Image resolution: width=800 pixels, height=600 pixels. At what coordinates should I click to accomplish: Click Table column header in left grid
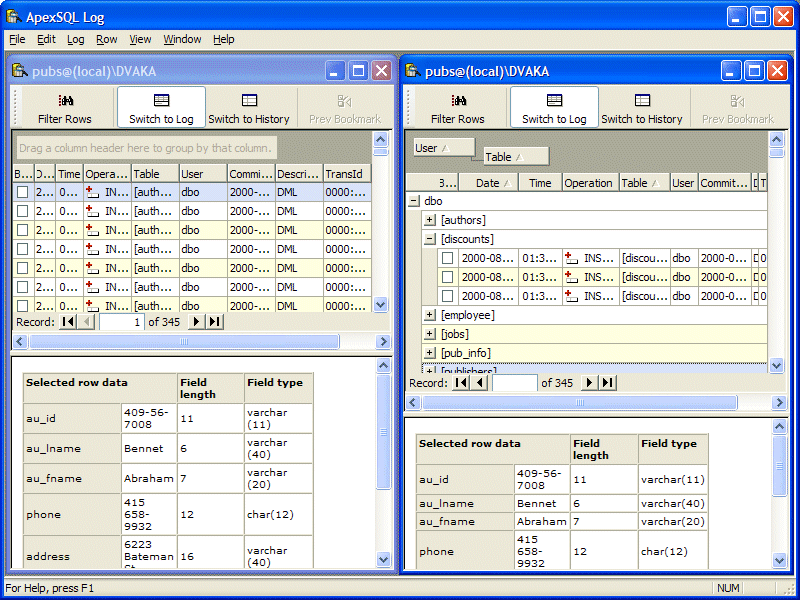[155, 174]
